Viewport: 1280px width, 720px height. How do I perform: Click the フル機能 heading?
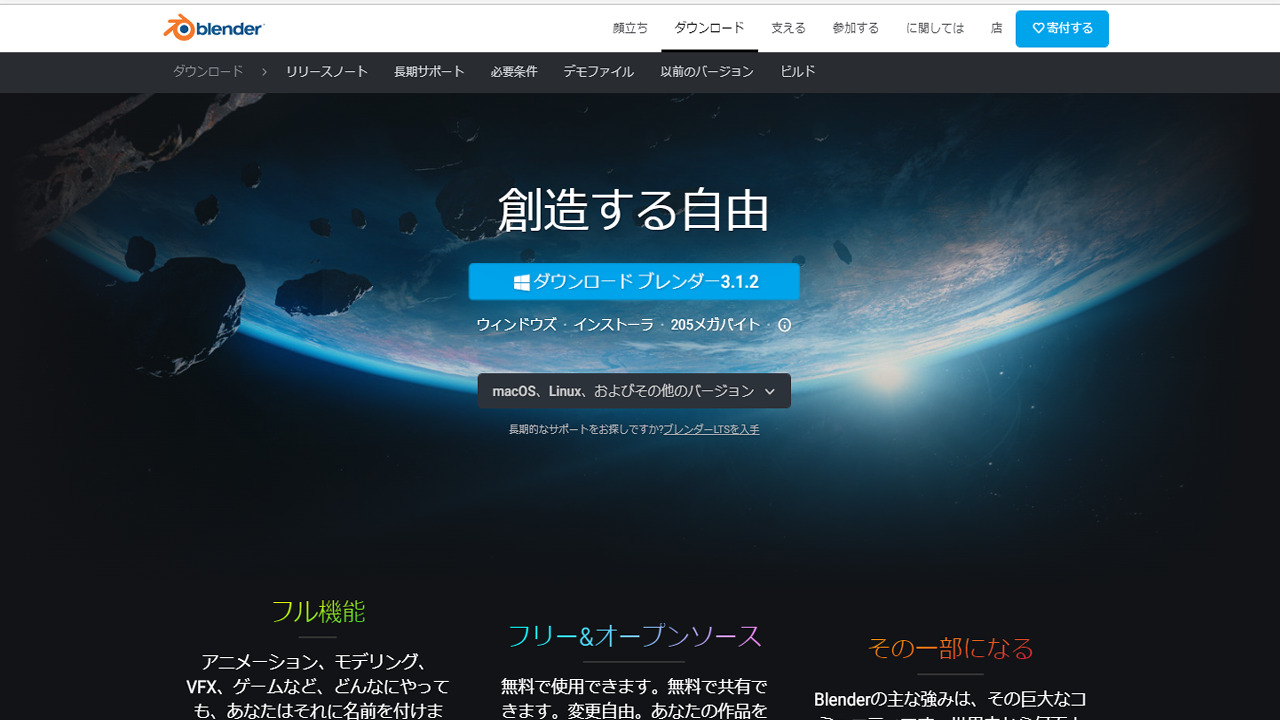click(x=318, y=611)
